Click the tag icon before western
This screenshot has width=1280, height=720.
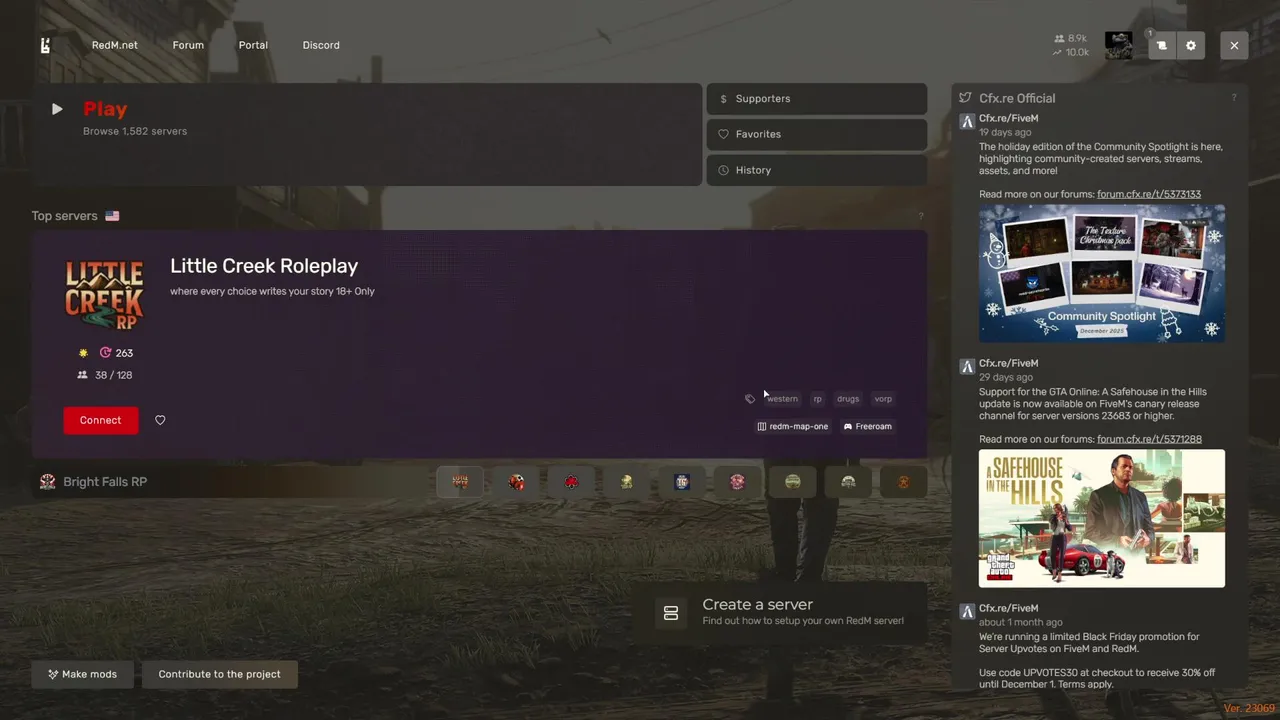click(x=750, y=399)
